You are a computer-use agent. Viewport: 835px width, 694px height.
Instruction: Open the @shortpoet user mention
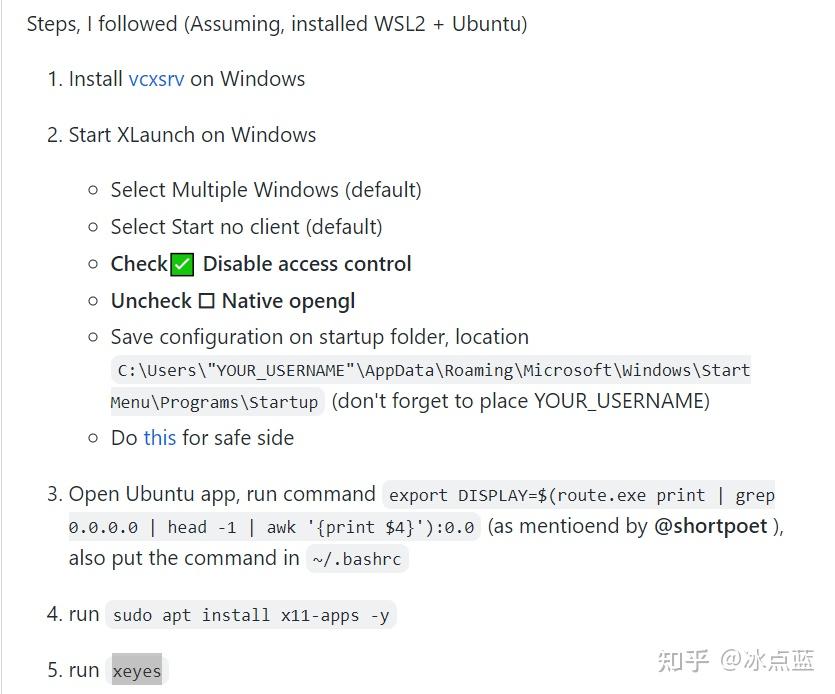click(x=710, y=526)
